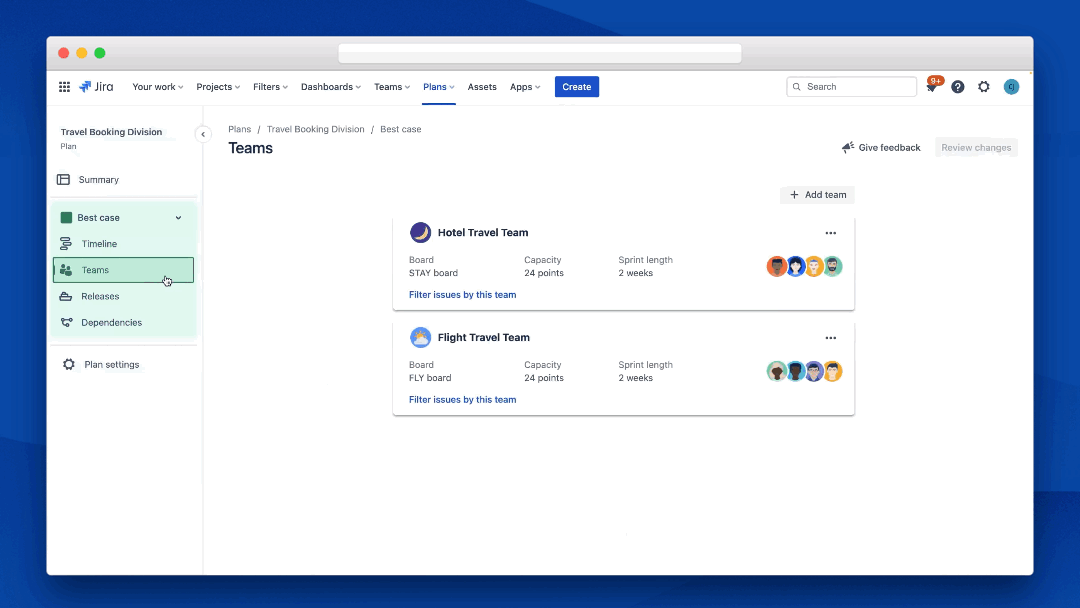Open Plan settings via the gear icon
The width and height of the screenshot is (1080, 608).
coord(109,364)
